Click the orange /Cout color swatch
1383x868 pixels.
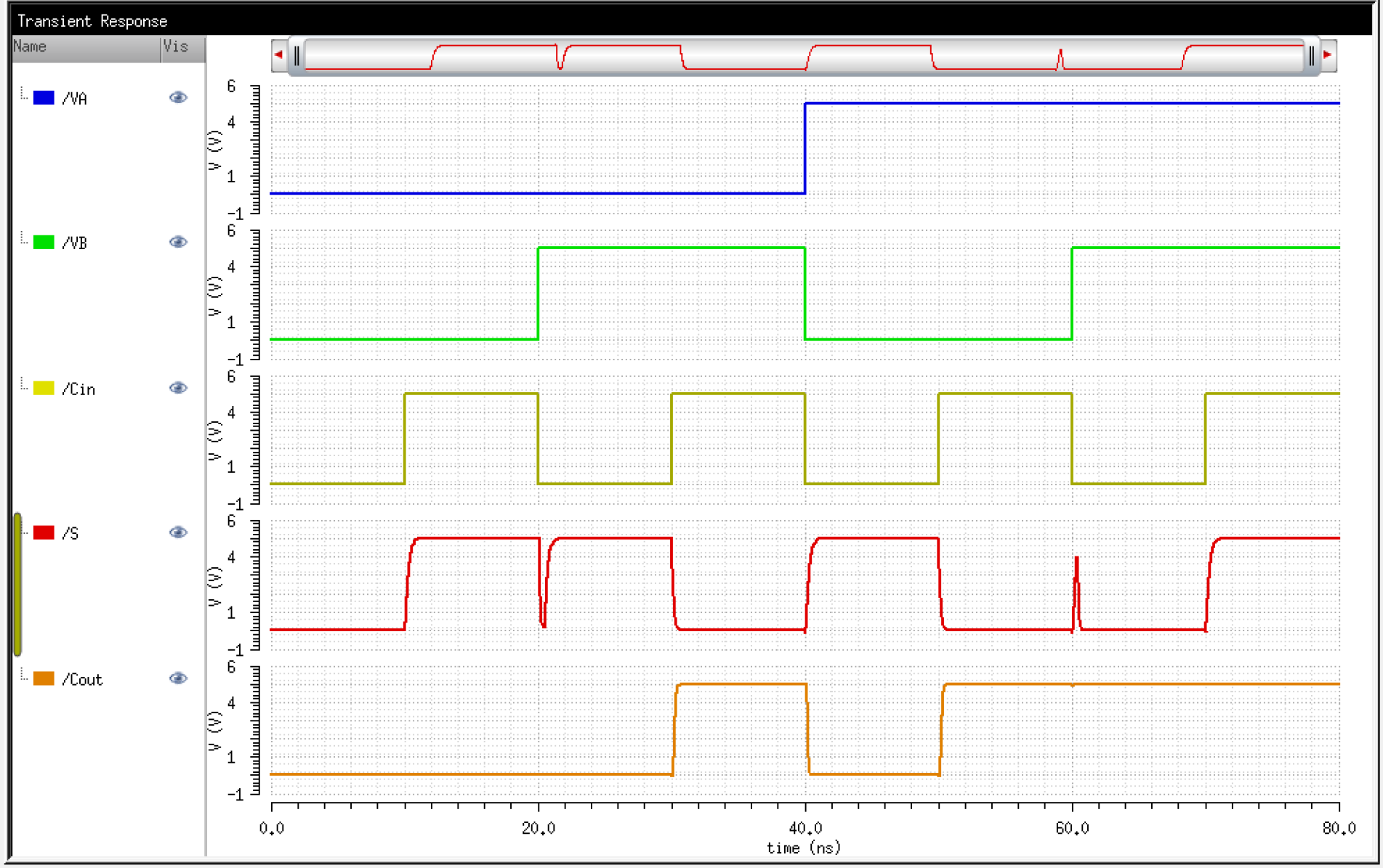[x=44, y=678]
